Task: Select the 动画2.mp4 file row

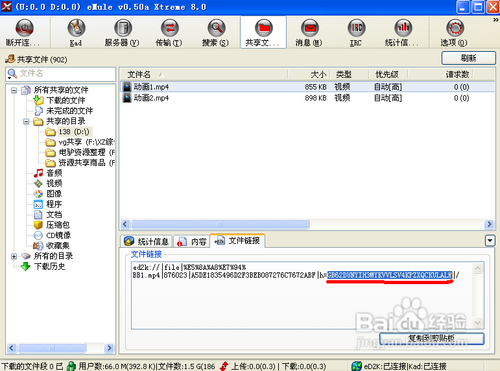Action: pos(307,98)
